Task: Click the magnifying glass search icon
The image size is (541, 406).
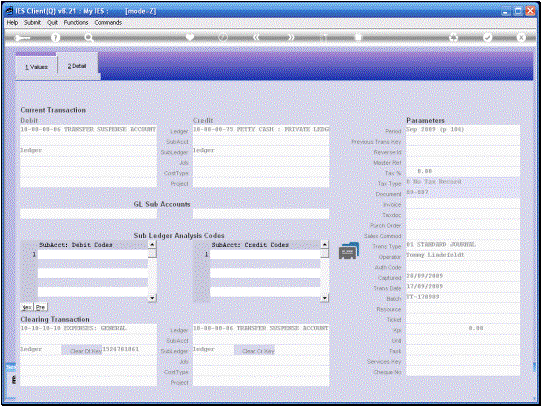Action: coord(89,38)
